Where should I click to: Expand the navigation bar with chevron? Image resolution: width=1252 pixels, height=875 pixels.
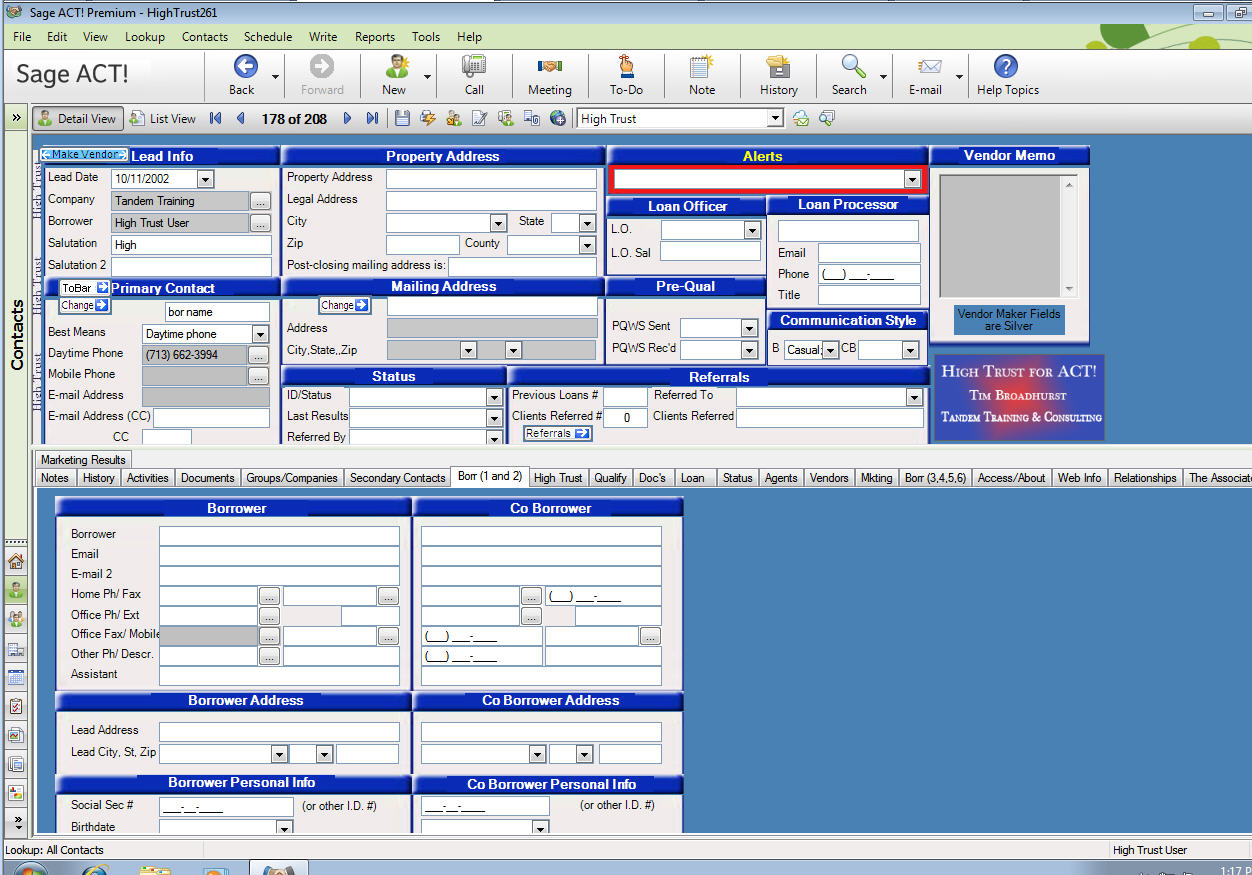click(16, 118)
